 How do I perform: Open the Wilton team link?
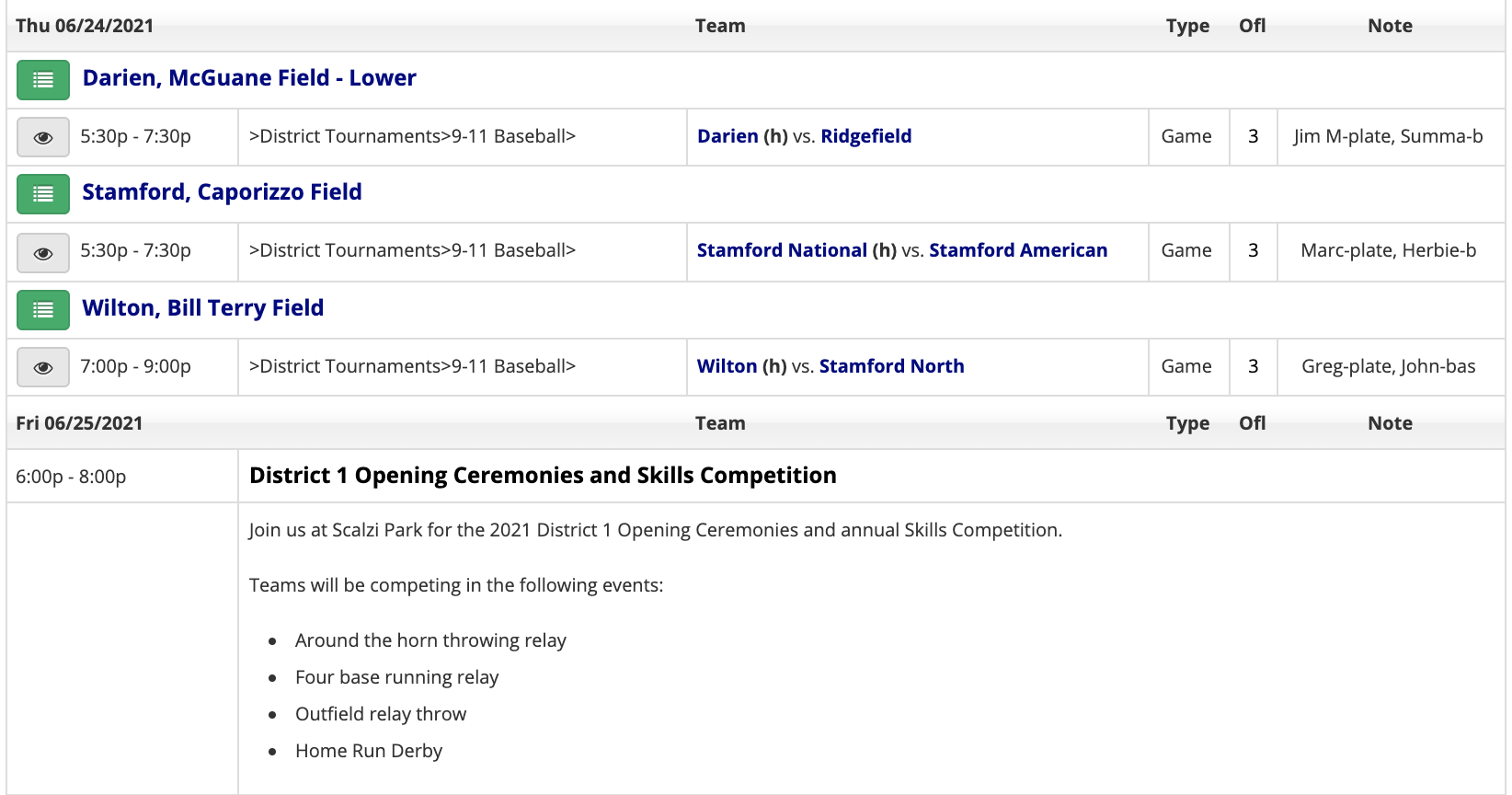(727, 366)
